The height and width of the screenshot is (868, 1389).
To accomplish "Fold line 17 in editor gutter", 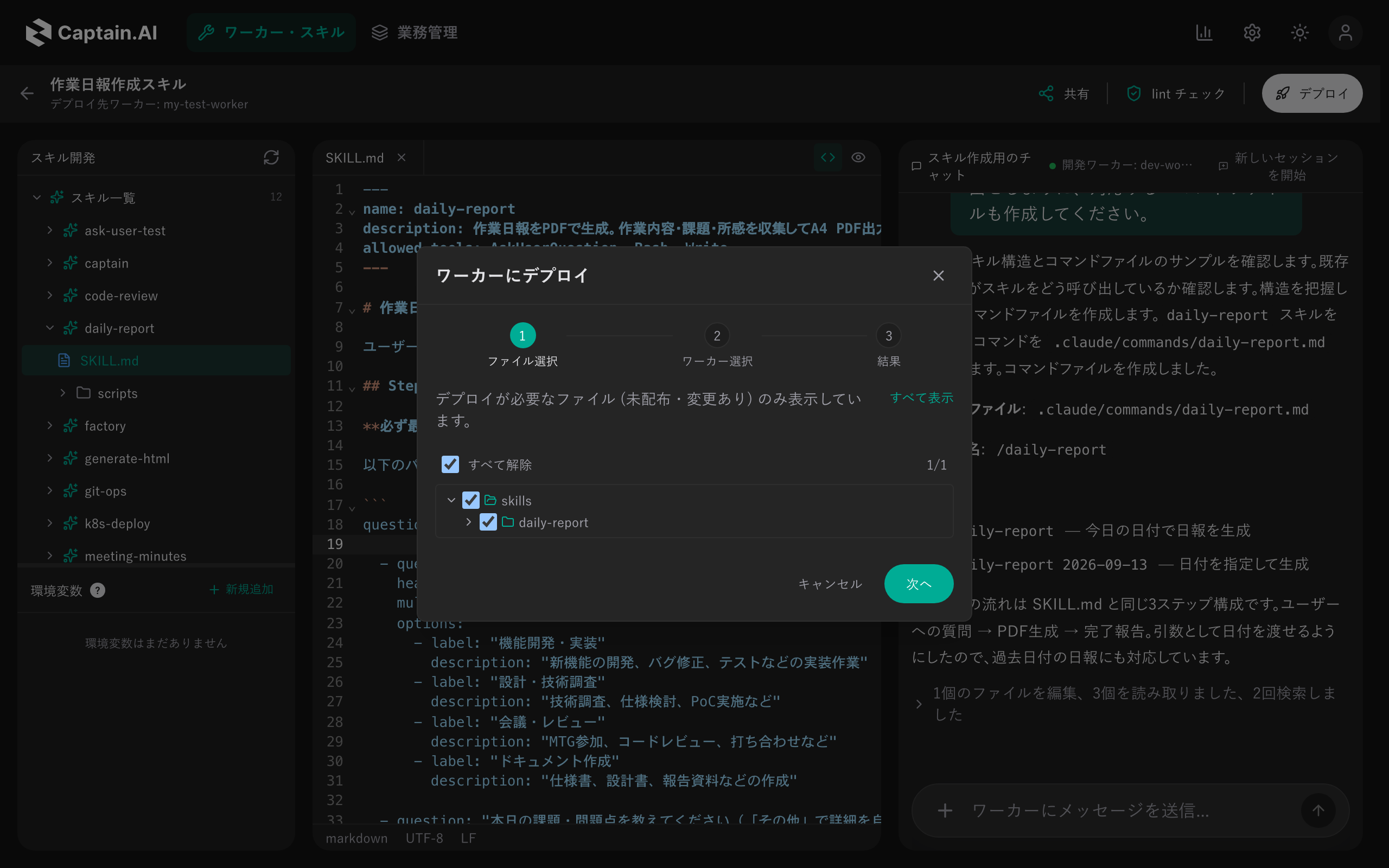I will pyautogui.click(x=352, y=508).
